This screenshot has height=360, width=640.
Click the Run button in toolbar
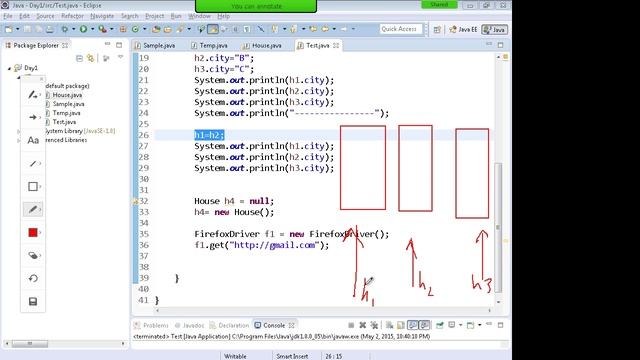point(83,29)
